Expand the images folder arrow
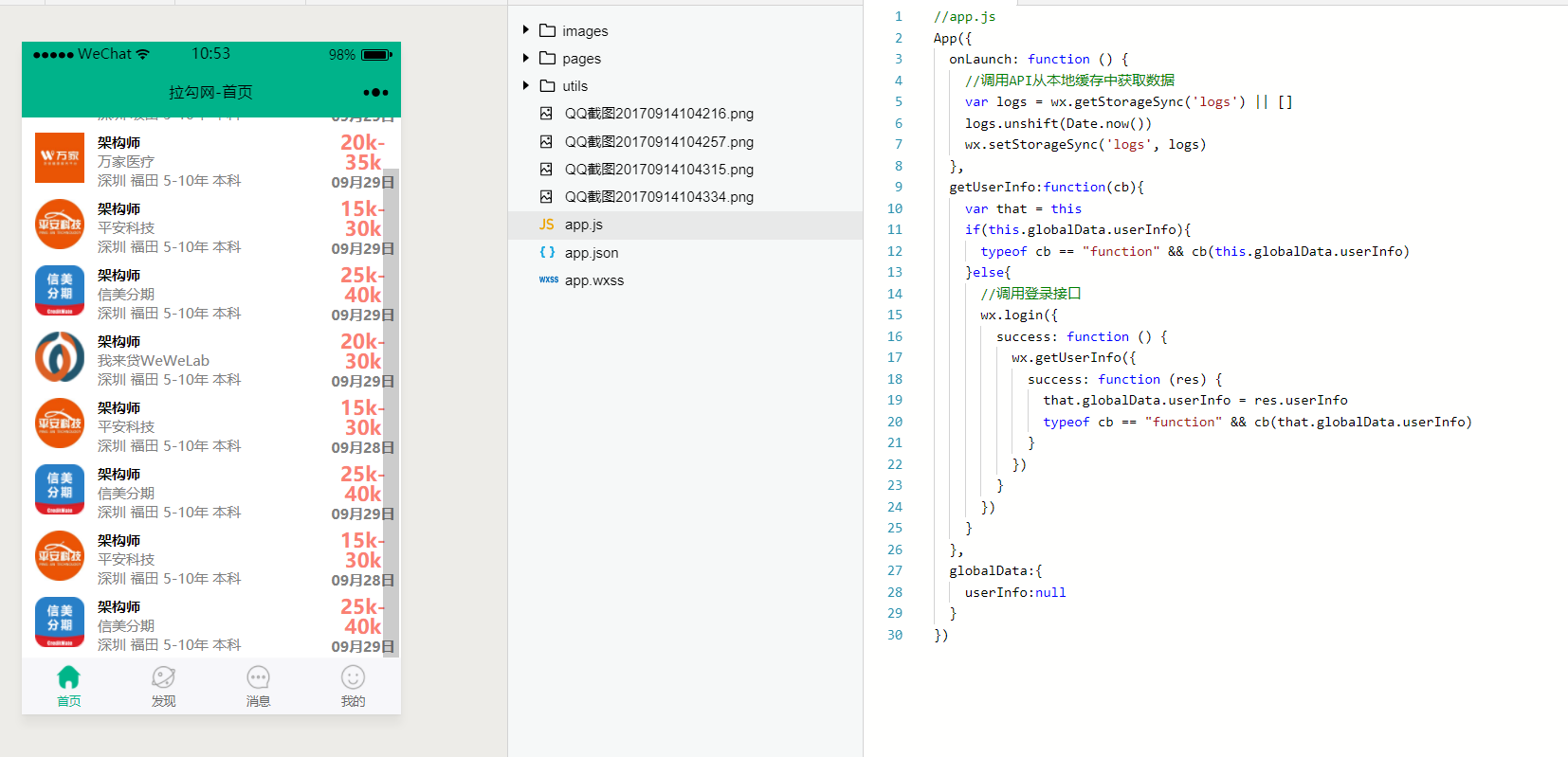 [x=526, y=30]
